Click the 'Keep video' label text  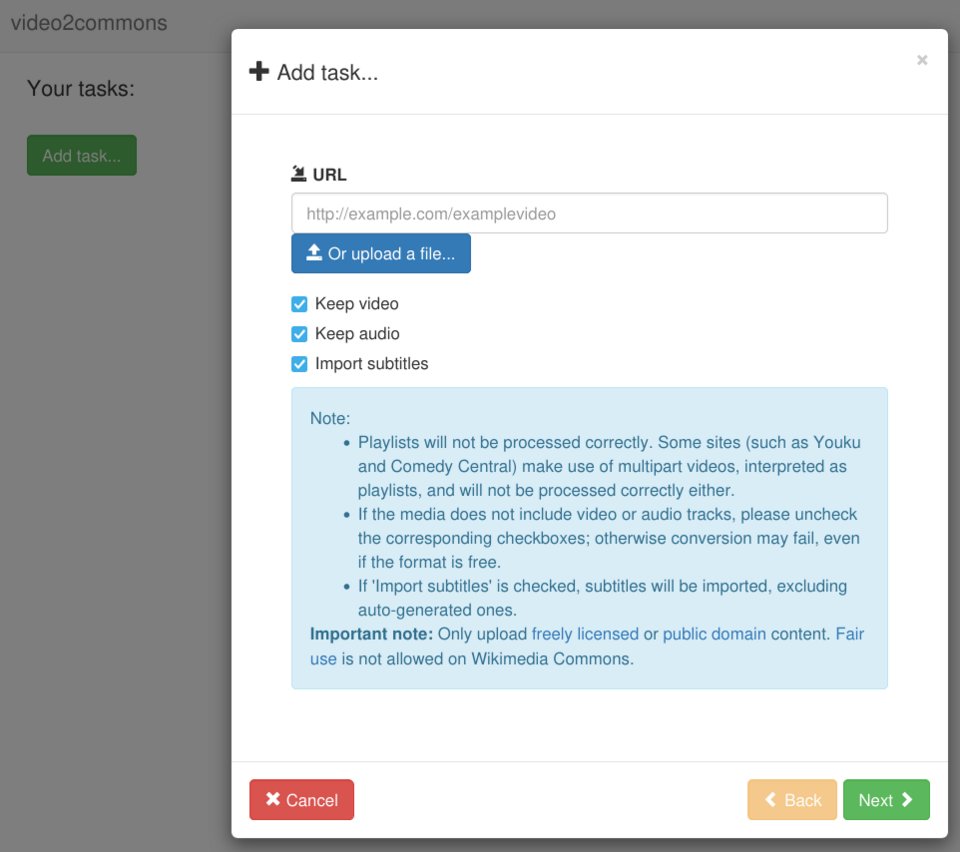click(356, 304)
